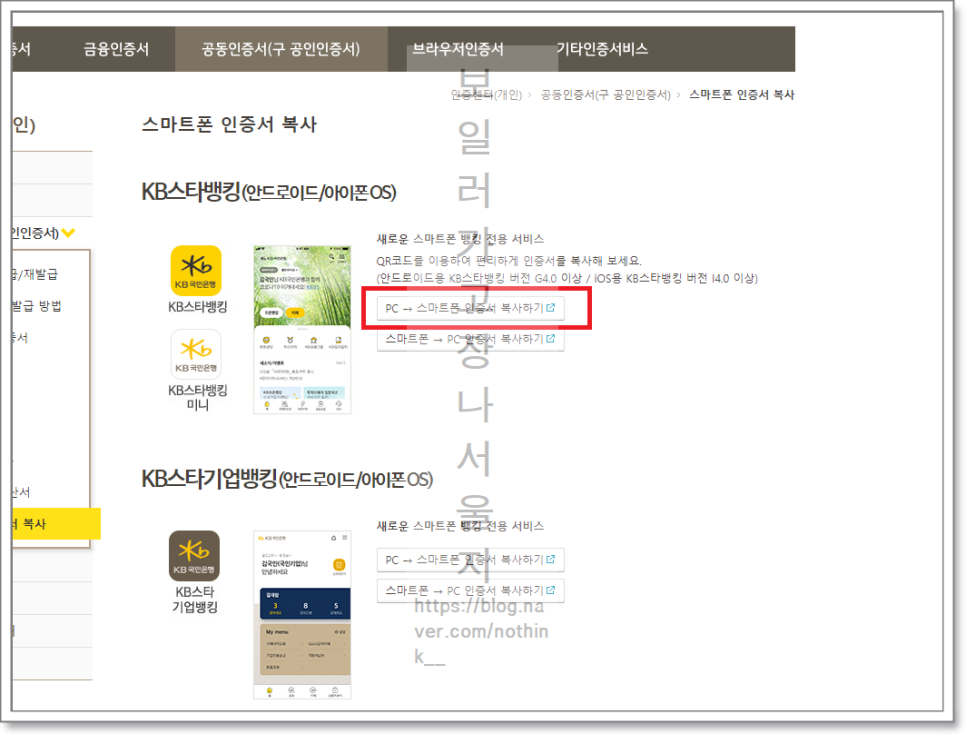Click KB스타기업뱅킹 PC → 스마트폰 인증서 복사하기 button

[x=470, y=560]
